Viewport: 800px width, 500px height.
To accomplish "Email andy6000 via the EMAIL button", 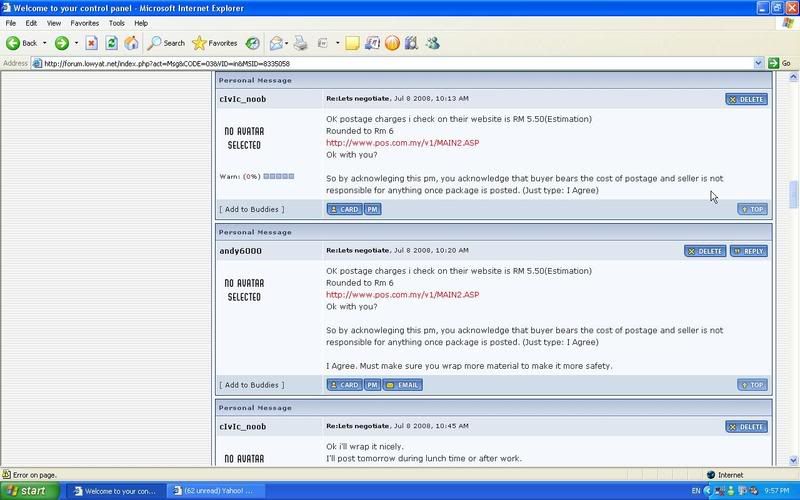I will (x=403, y=385).
